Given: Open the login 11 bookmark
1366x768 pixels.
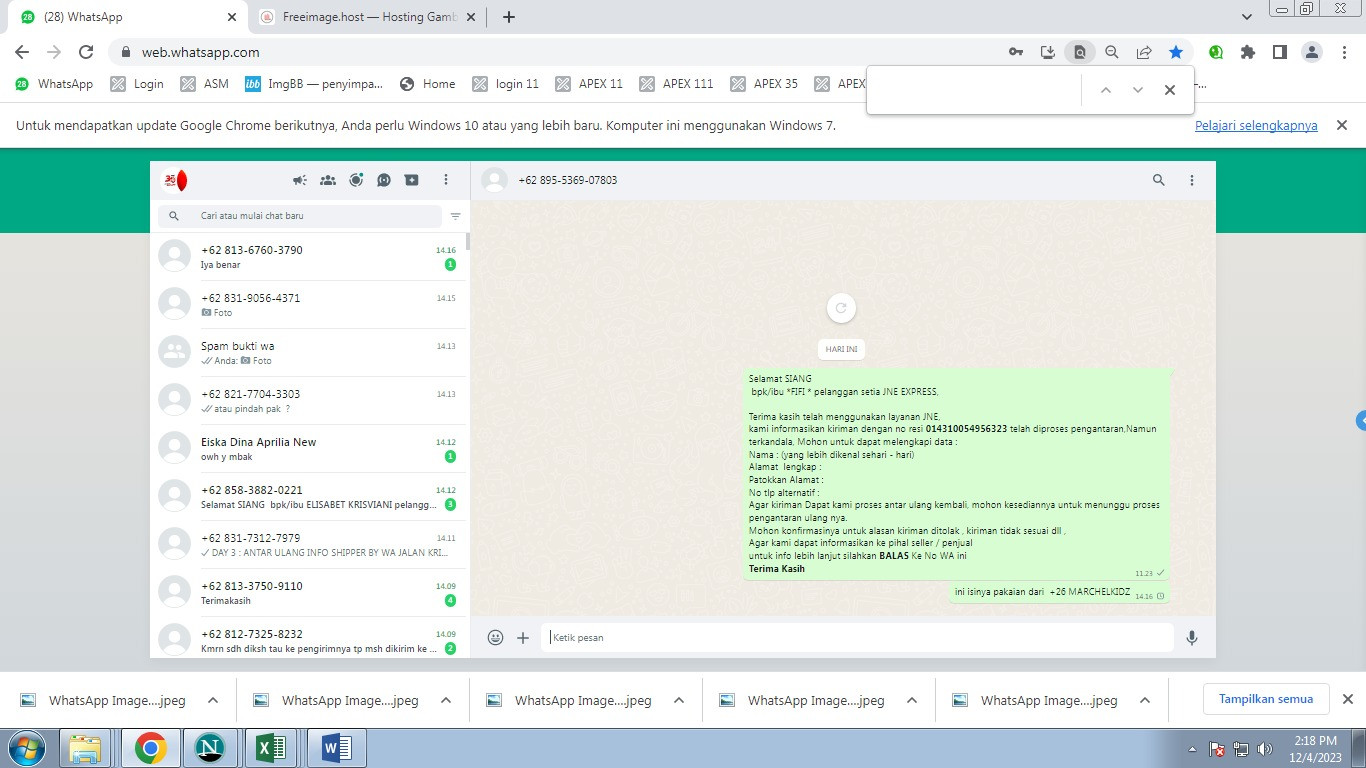Looking at the screenshot, I should tap(506, 84).
